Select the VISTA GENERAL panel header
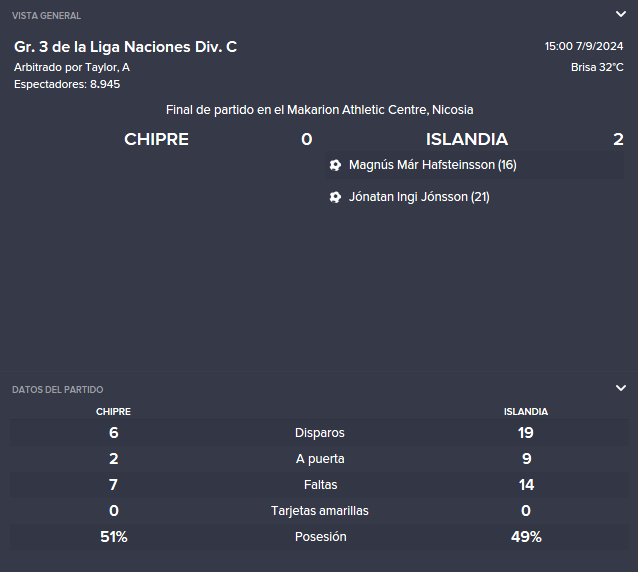Viewport: 638px width, 572px height. pyautogui.click(x=46, y=16)
